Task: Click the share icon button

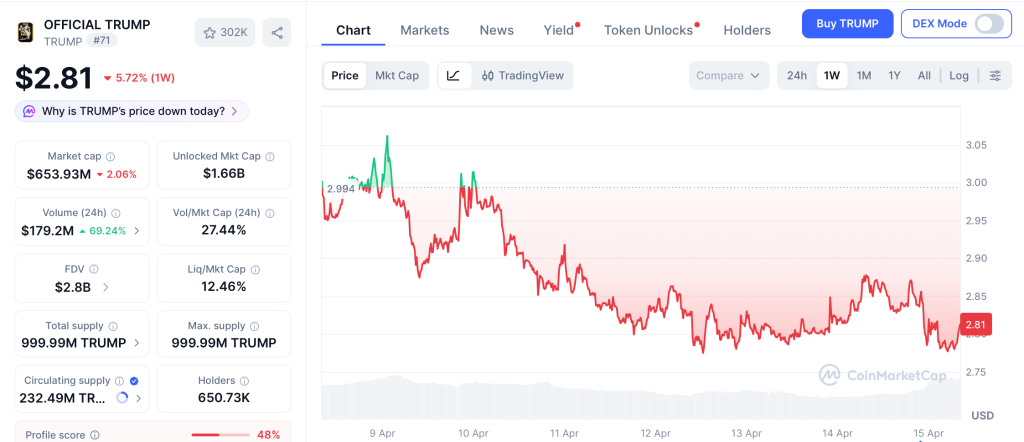Action: click(277, 32)
